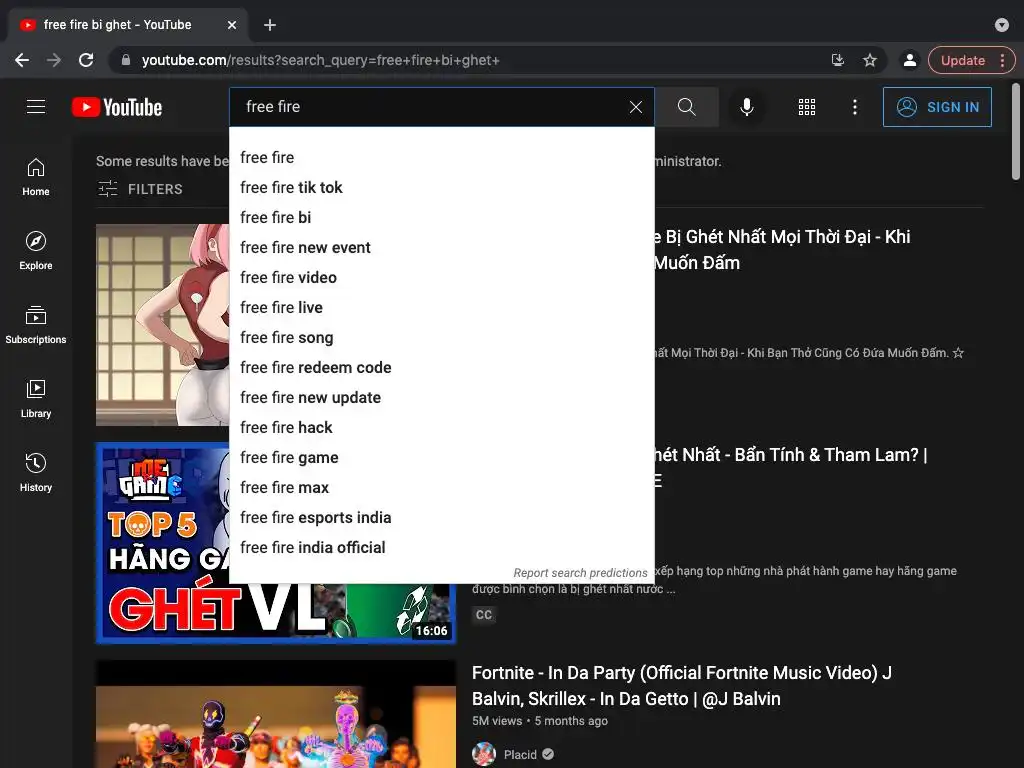Open YouTube settings three-dot menu
1024x768 pixels.
[x=855, y=107]
